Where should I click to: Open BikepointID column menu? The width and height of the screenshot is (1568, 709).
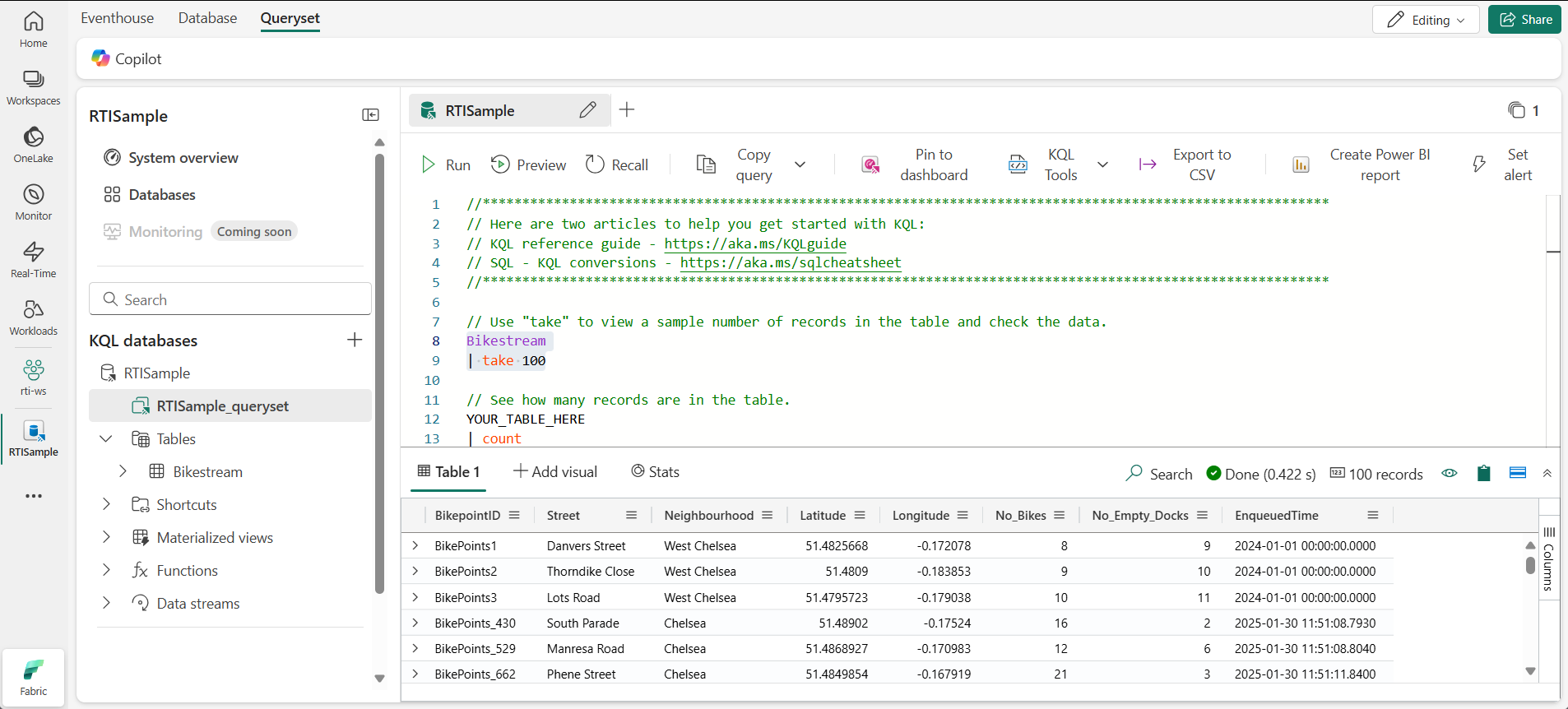click(514, 515)
